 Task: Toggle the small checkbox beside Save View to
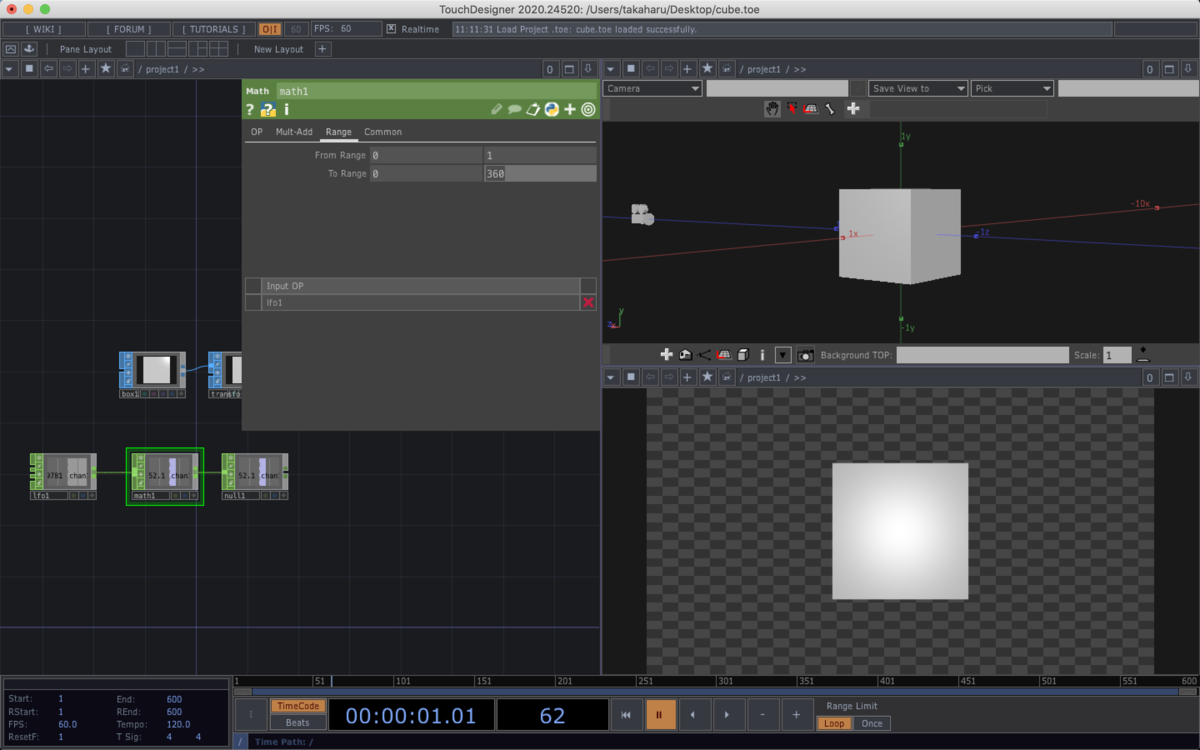coord(858,88)
